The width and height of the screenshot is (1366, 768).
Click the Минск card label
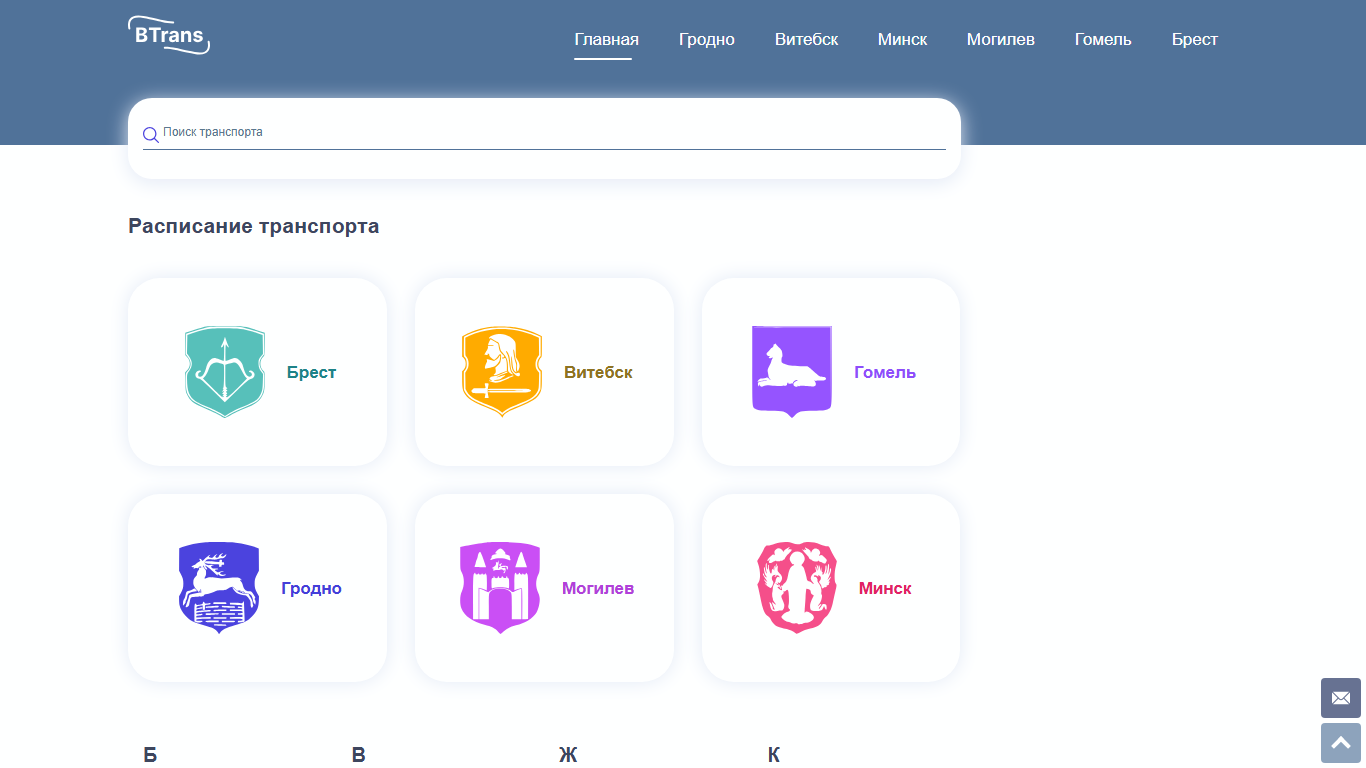tap(885, 588)
